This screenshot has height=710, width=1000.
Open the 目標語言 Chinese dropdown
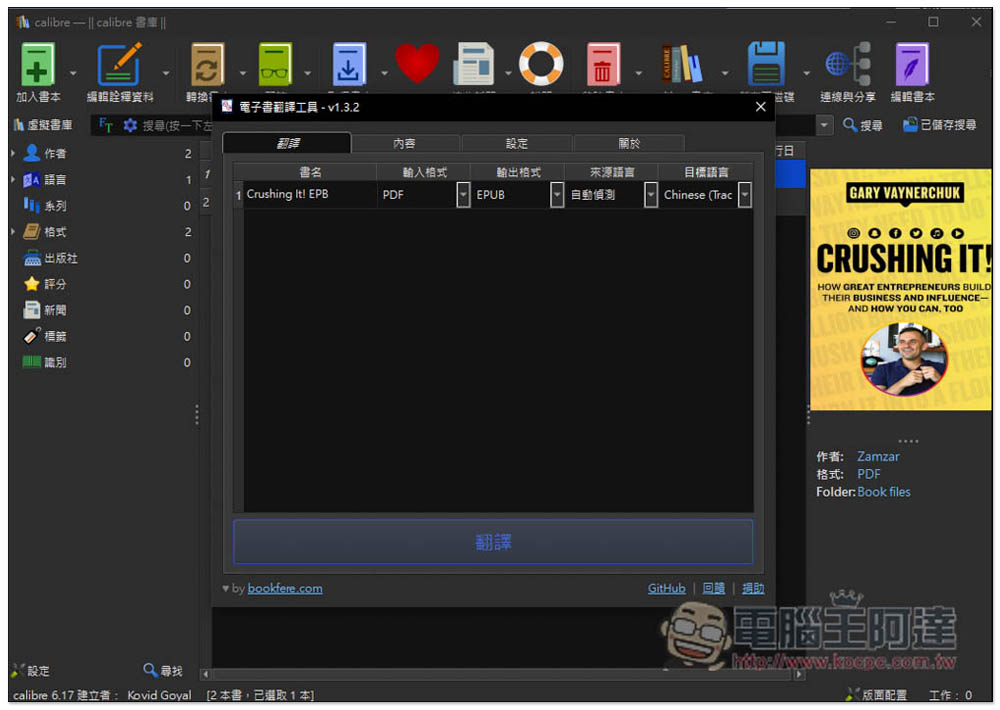744,195
